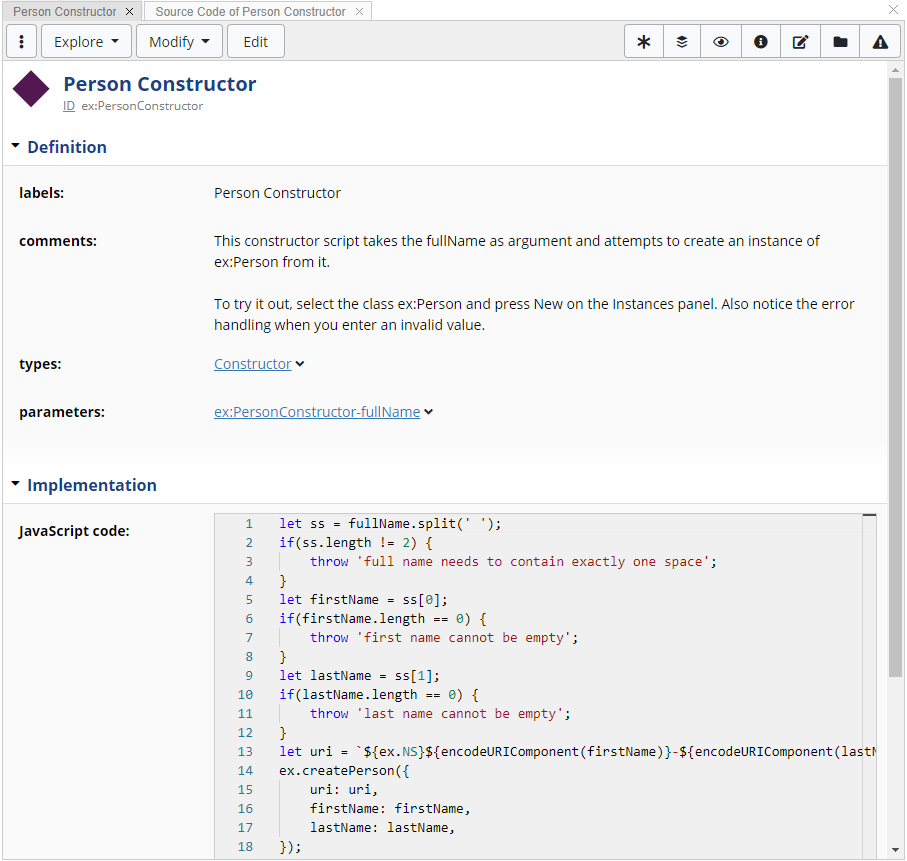
Task: Close the Person Constructor tab
Action: pos(130,12)
